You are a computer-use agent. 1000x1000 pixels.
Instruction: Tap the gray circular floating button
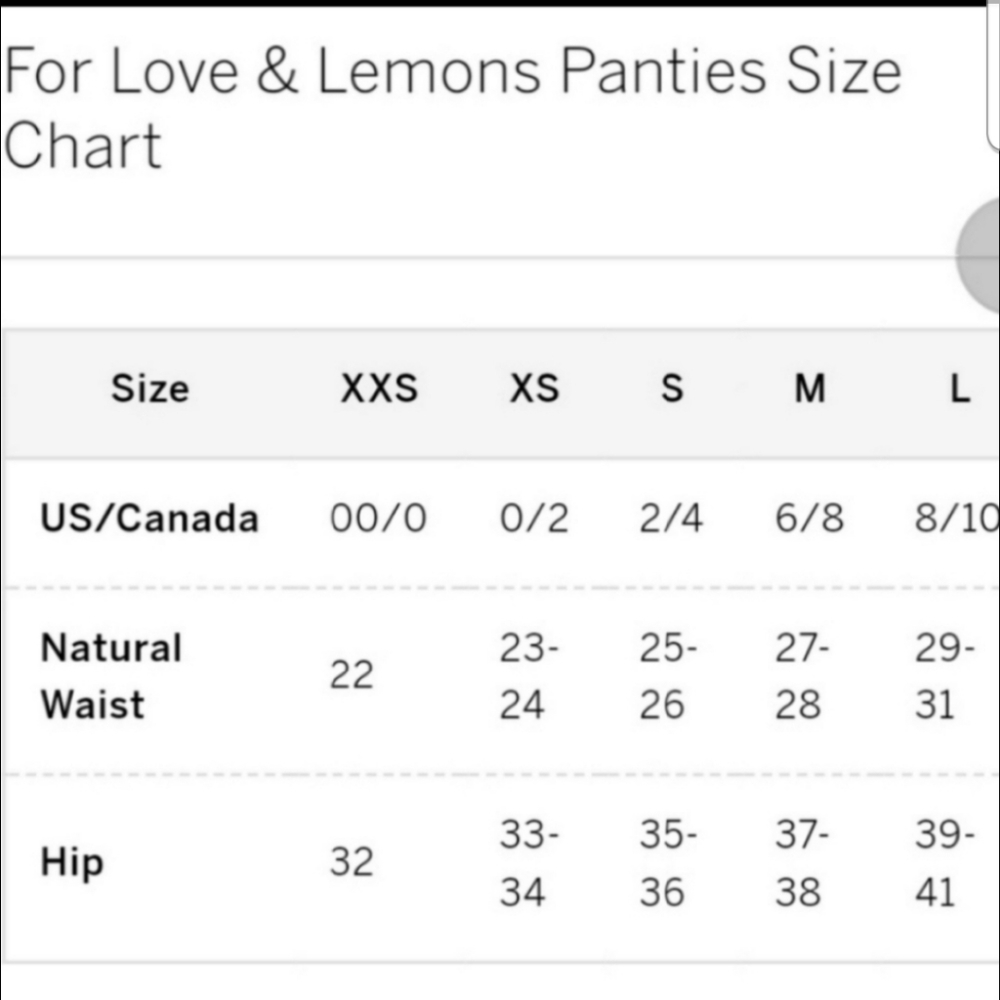tap(980, 255)
